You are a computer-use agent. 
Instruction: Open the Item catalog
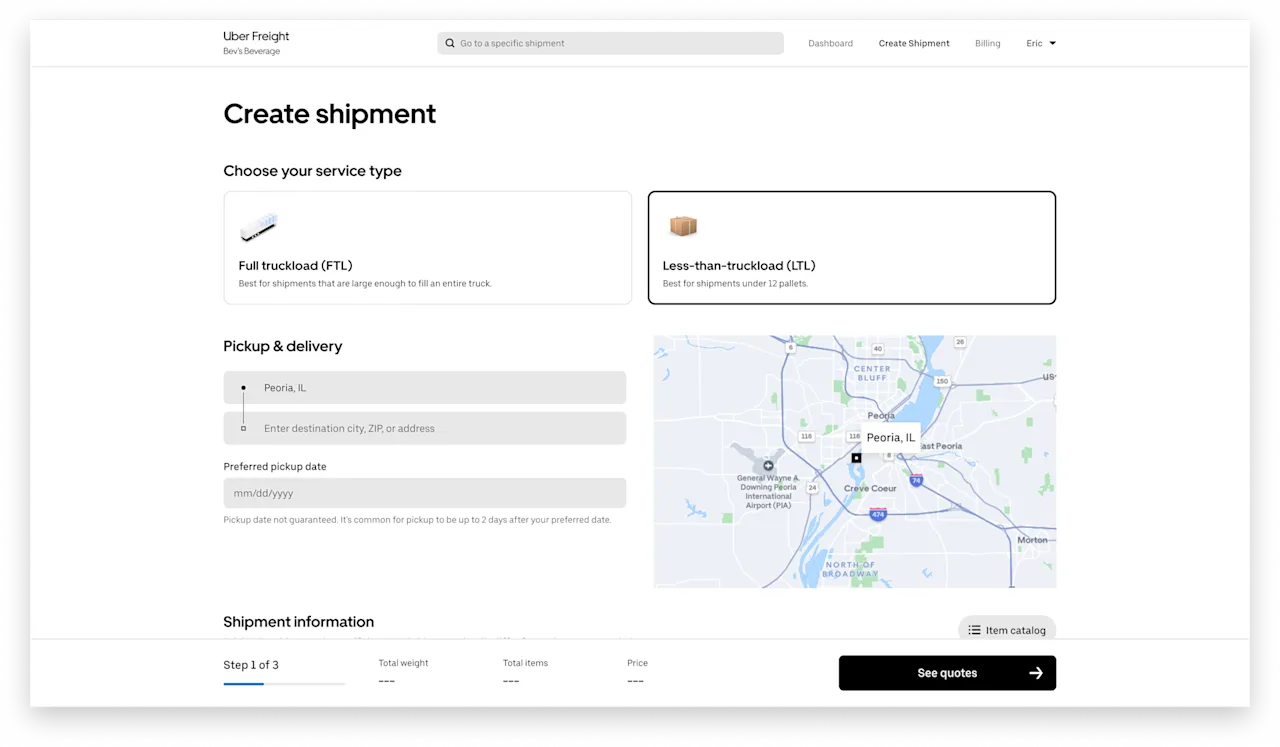pos(1006,630)
